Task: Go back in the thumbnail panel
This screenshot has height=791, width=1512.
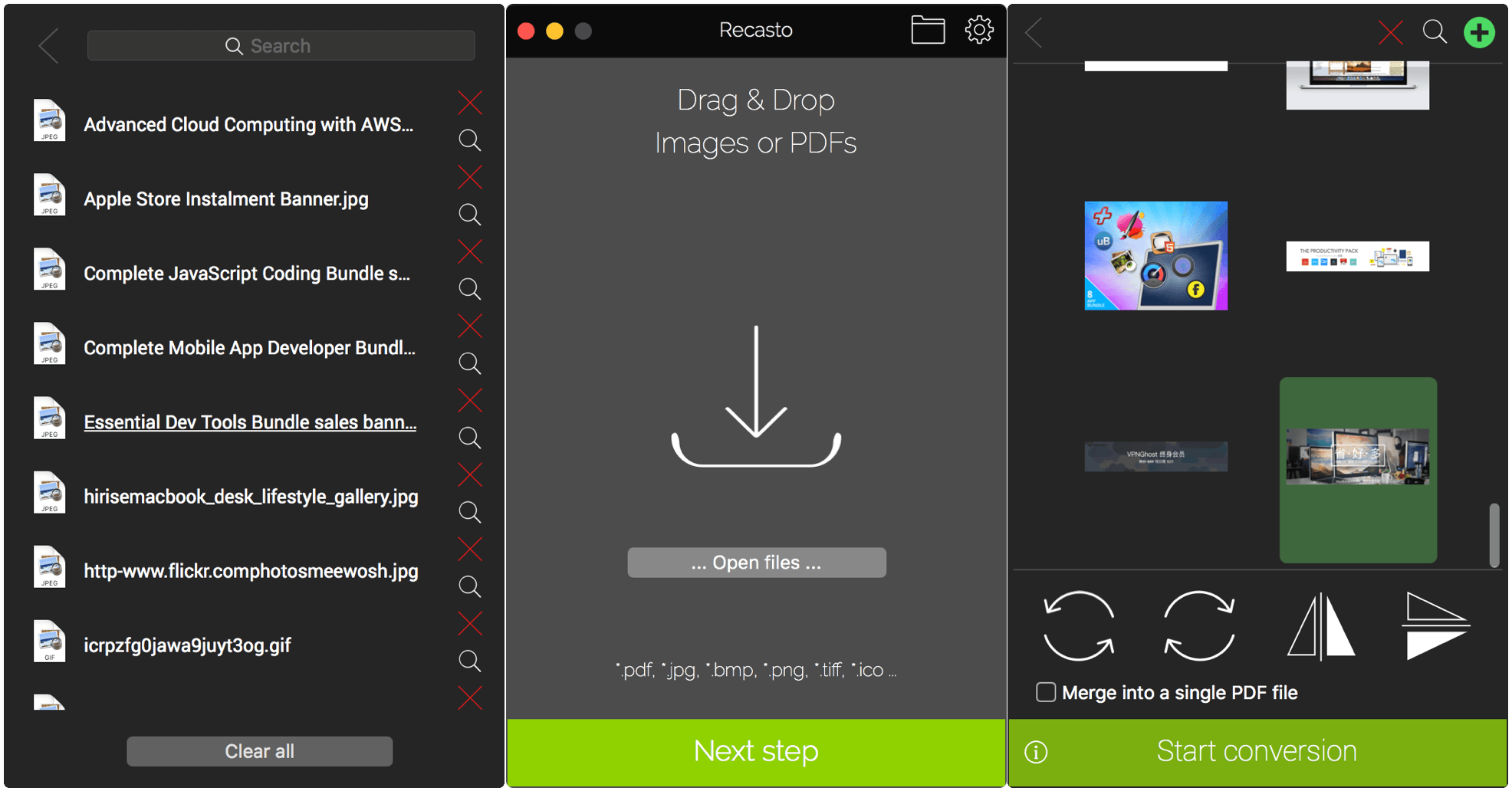Action: coord(1034,32)
